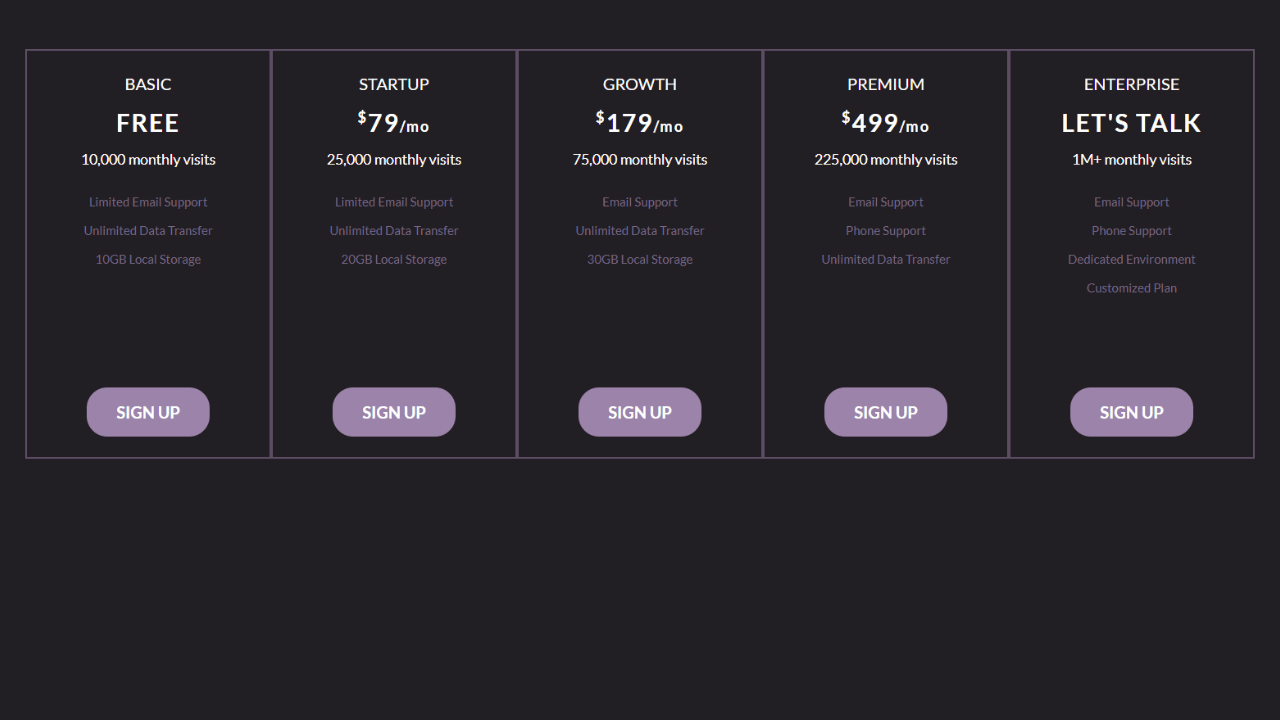Click the $79/mo price
The height and width of the screenshot is (720, 1280).
(394, 122)
